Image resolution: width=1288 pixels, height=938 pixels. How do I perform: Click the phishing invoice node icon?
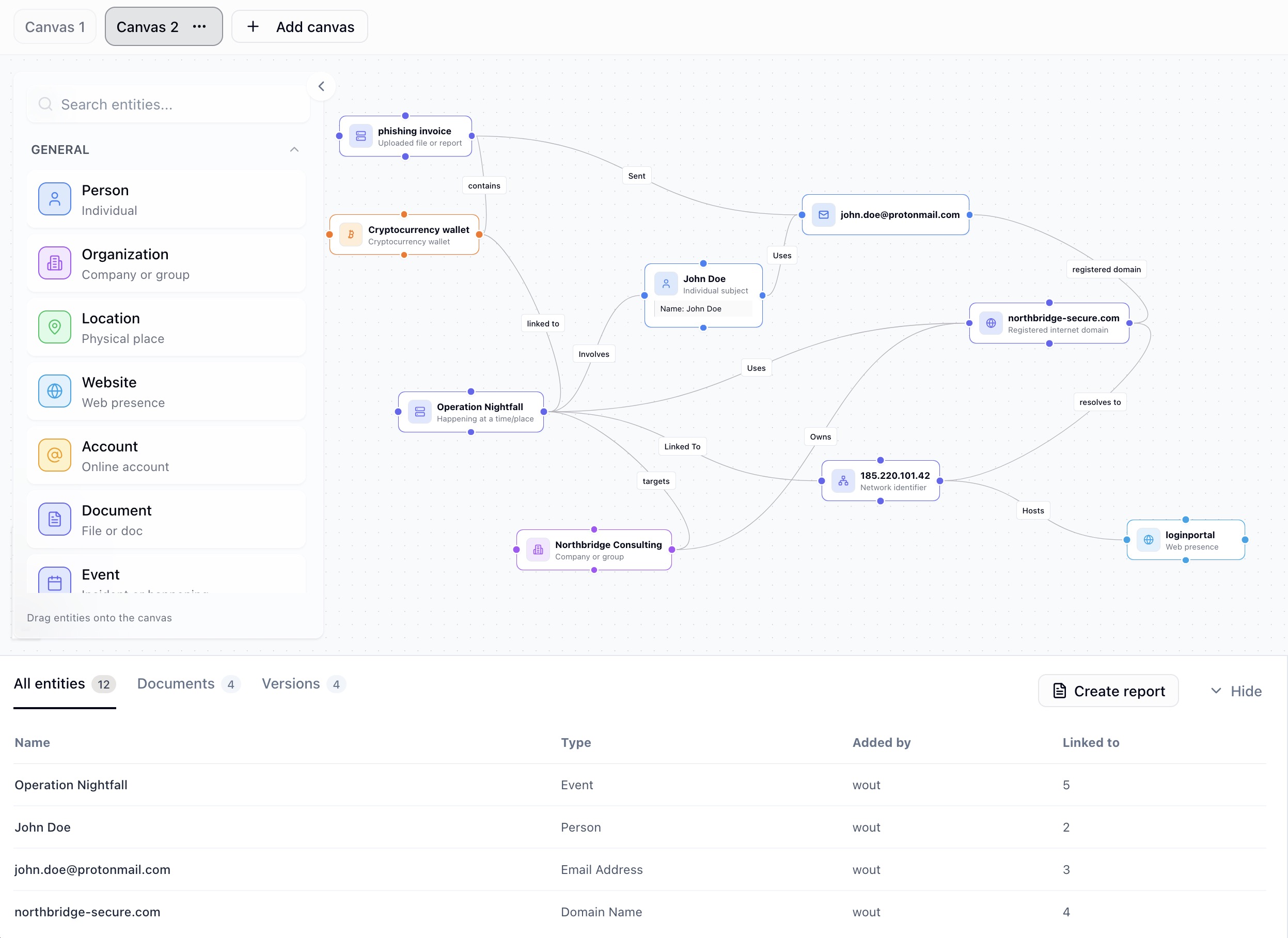click(x=360, y=136)
